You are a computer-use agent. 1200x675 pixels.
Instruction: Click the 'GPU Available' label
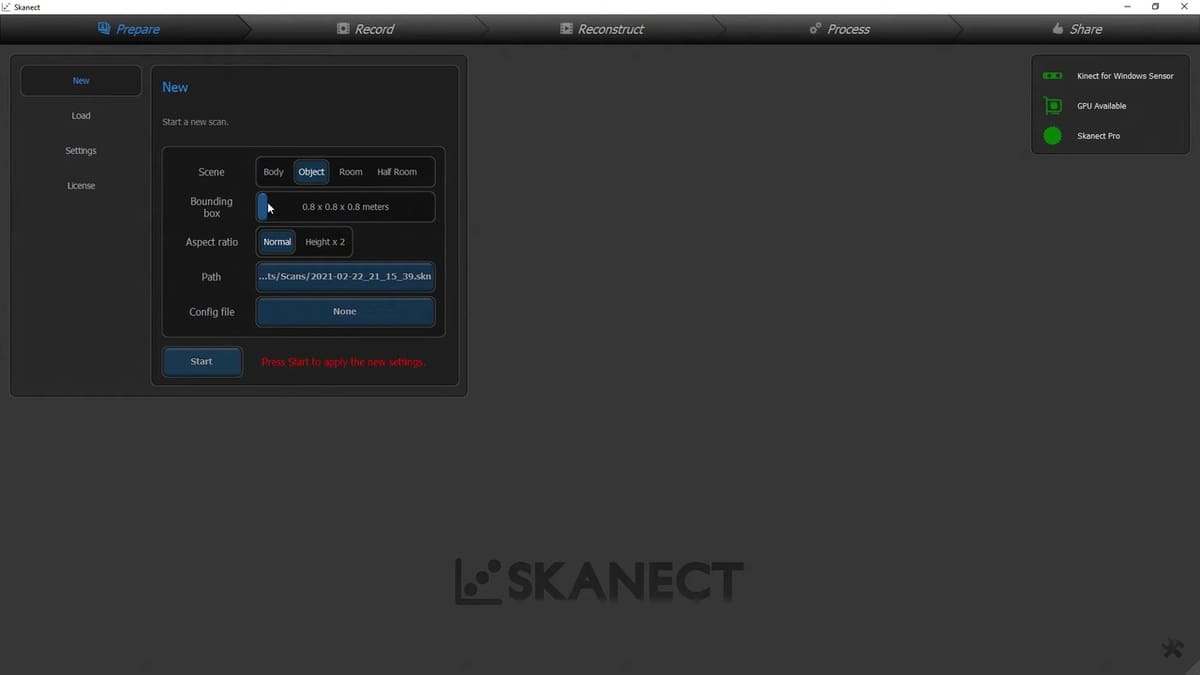coord(1101,106)
